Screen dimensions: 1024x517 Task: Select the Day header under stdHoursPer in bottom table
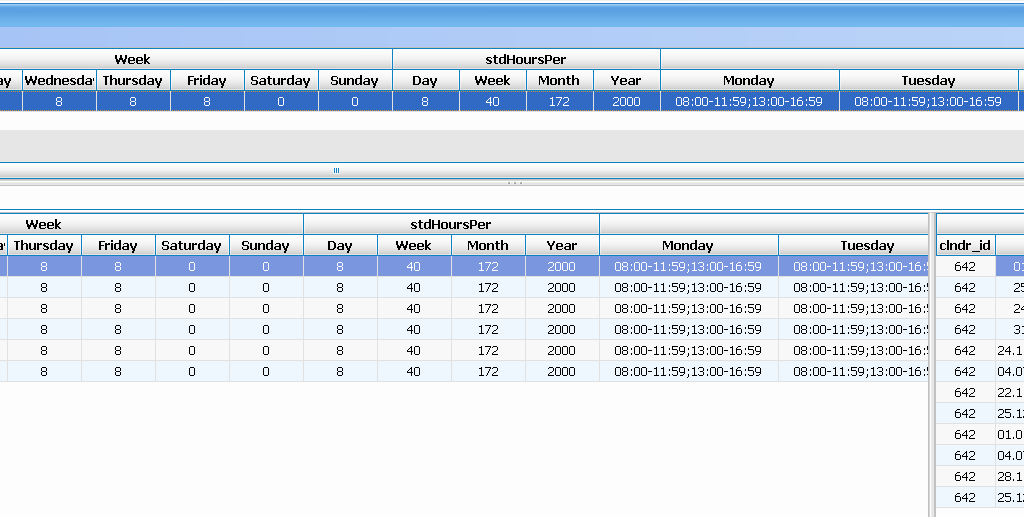tap(340, 245)
